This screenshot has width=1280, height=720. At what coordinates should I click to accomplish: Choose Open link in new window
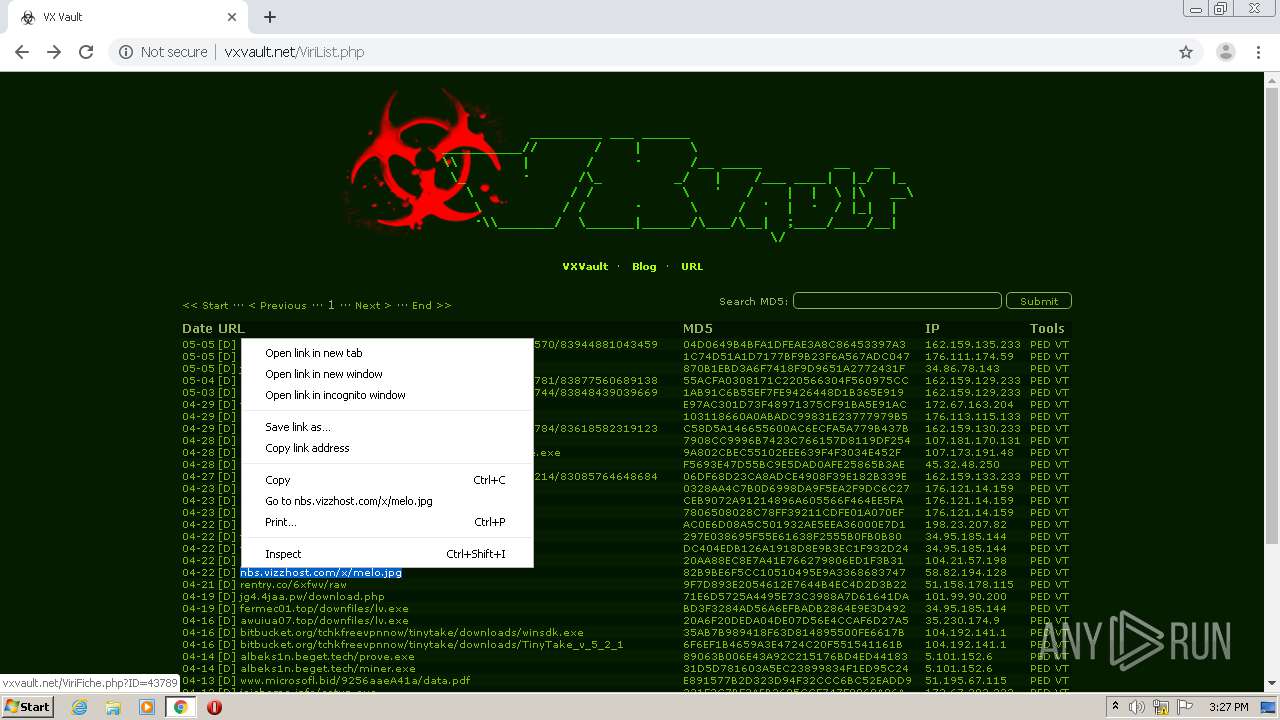tap(387, 374)
